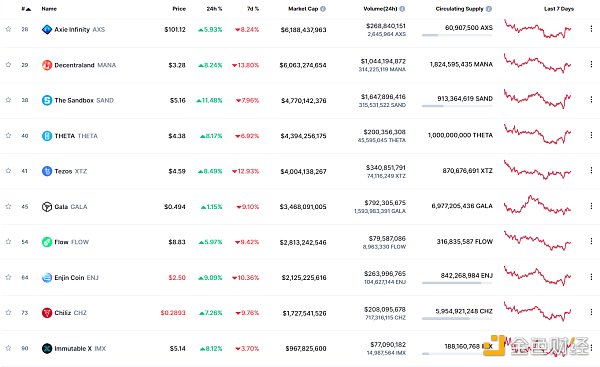Click the Decentraland coin logo
The width and height of the screenshot is (600, 367).
47,65
